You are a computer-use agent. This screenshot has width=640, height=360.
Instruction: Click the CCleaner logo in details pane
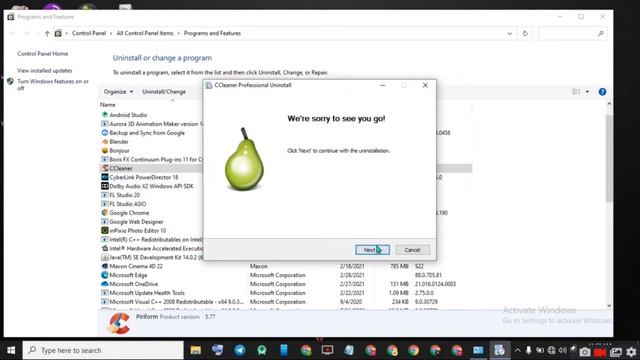118,324
